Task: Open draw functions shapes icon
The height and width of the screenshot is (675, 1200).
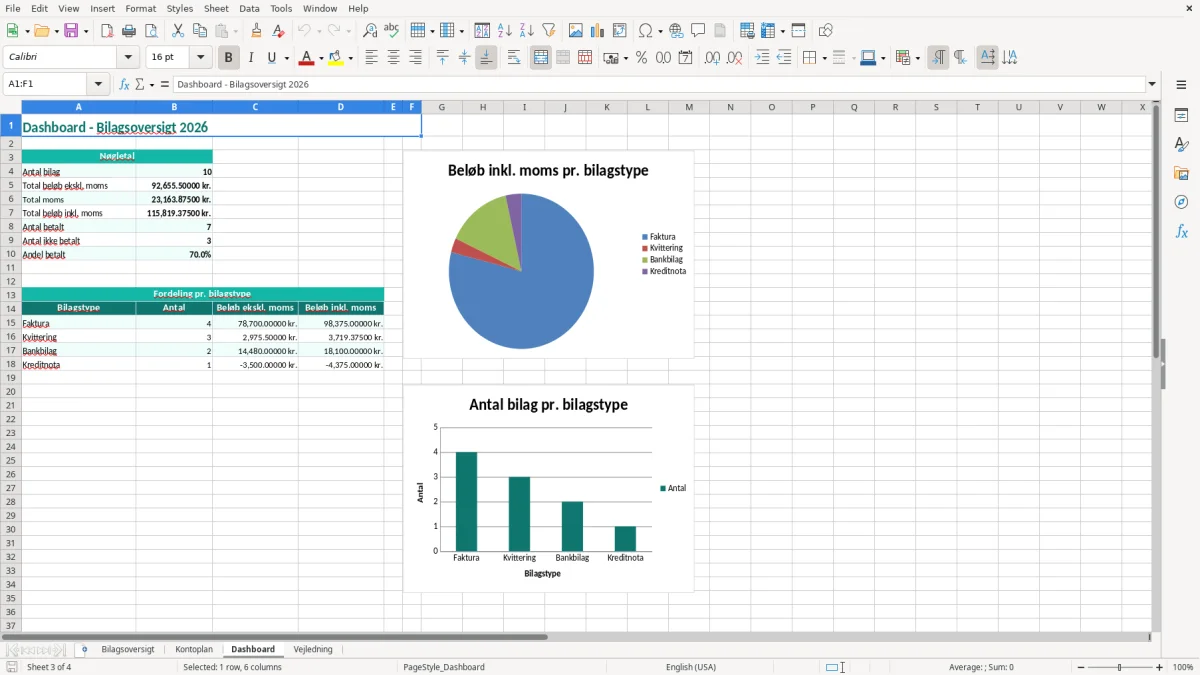Action: pos(826,31)
